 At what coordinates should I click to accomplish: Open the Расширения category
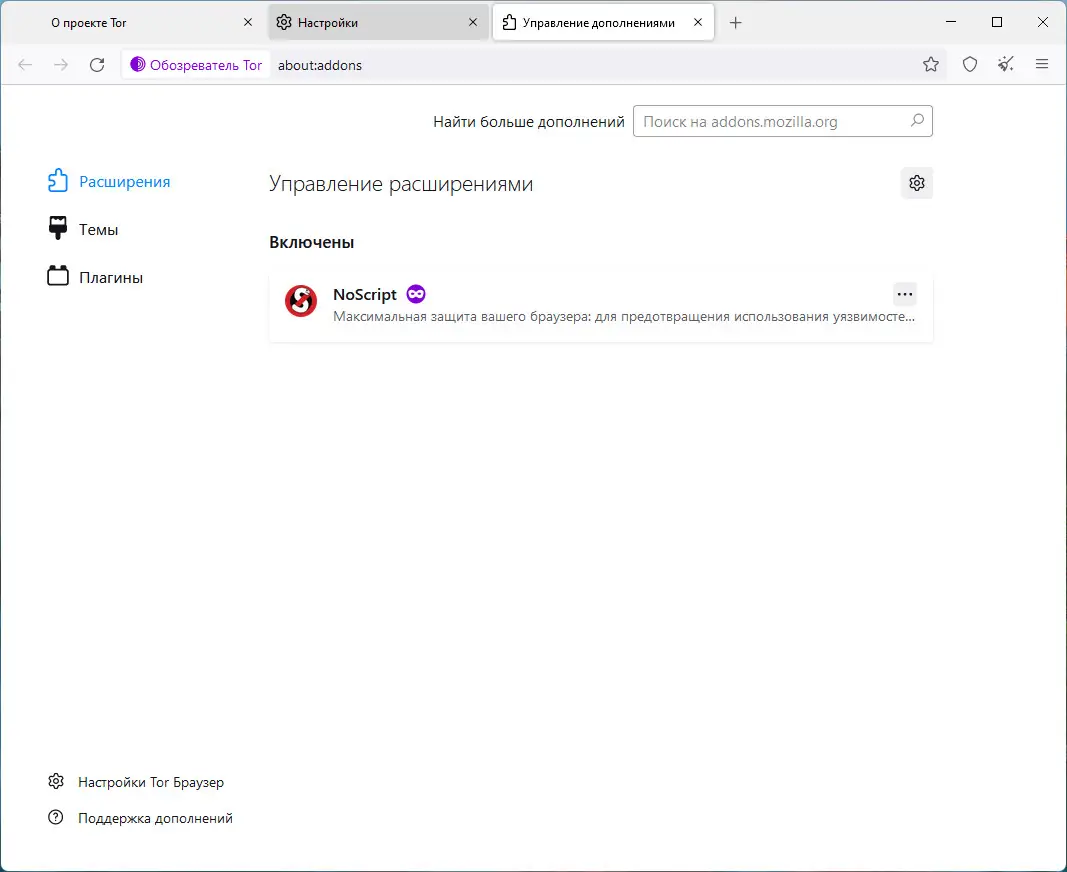click(x=109, y=182)
